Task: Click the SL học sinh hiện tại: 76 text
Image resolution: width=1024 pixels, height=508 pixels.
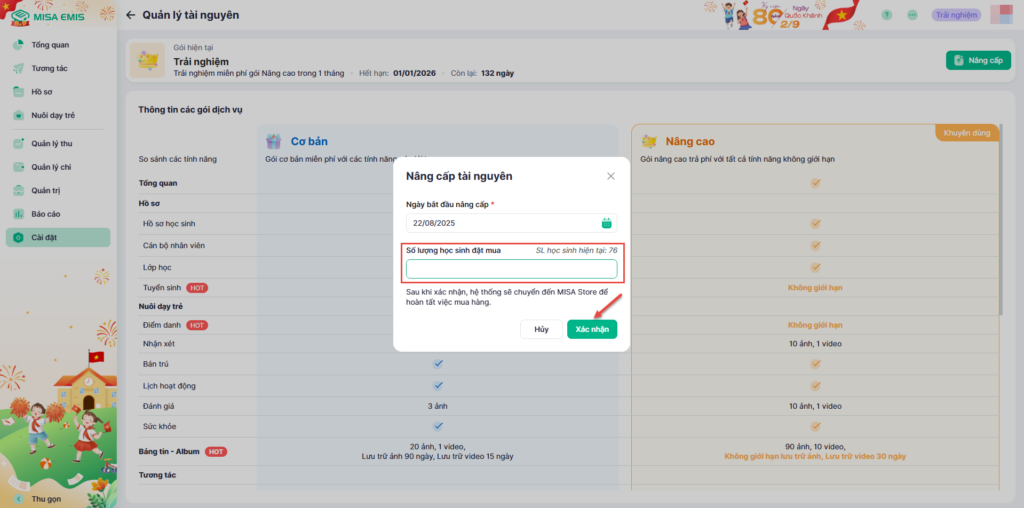Action: pos(577,250)
